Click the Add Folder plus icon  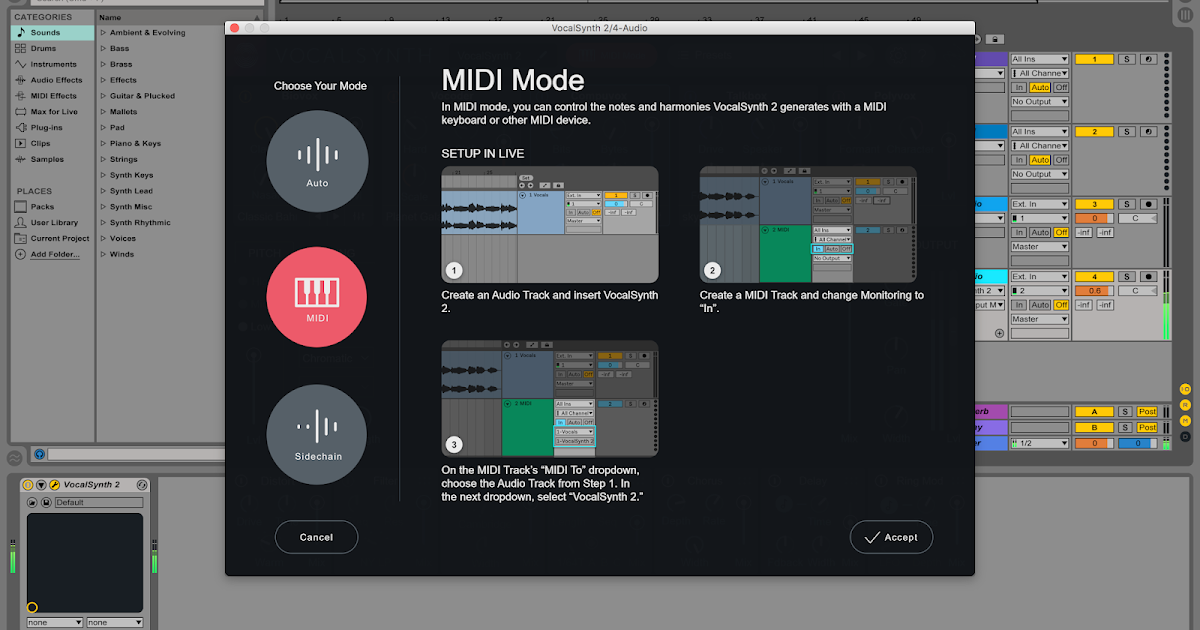(20, 254)
